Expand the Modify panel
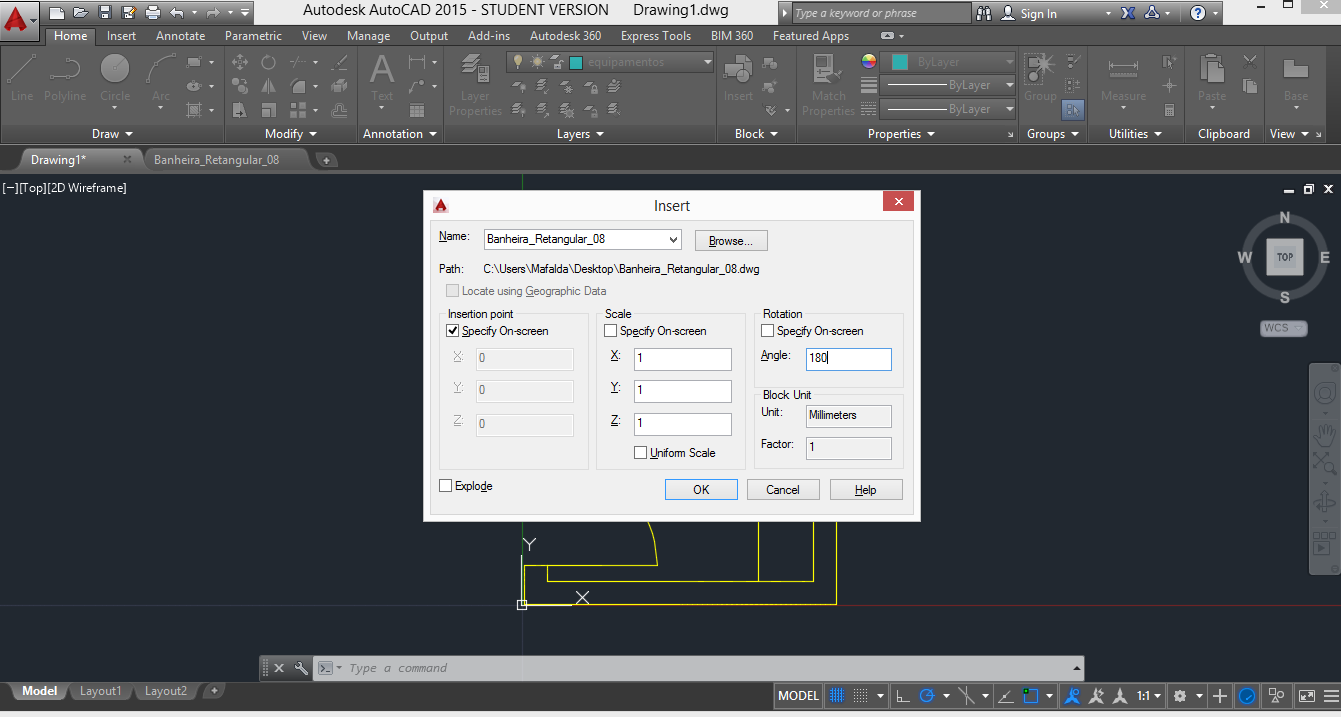Viewport: 1341px width, 717px height. [291, 134]
